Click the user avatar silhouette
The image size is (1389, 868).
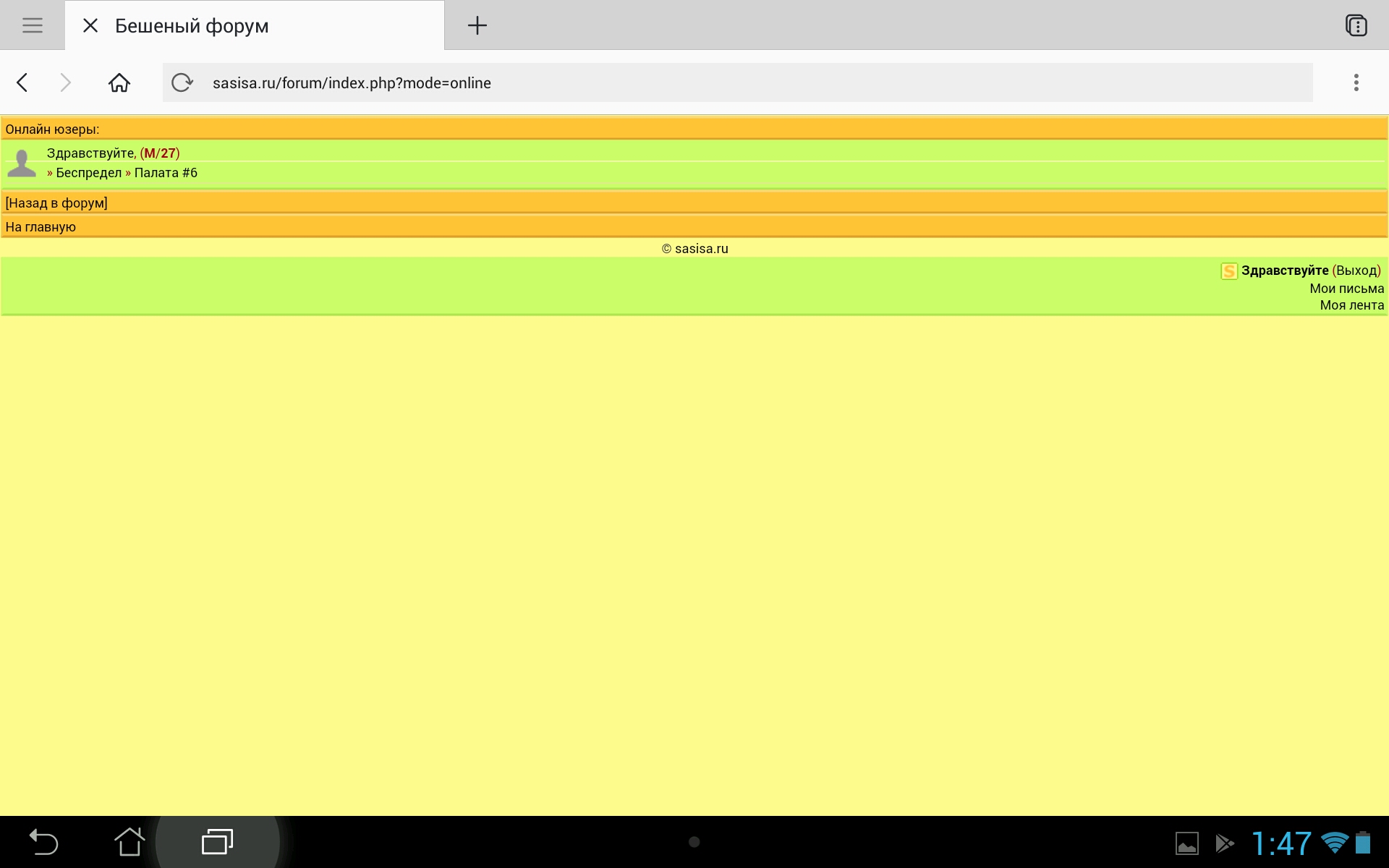click(22, 163)
